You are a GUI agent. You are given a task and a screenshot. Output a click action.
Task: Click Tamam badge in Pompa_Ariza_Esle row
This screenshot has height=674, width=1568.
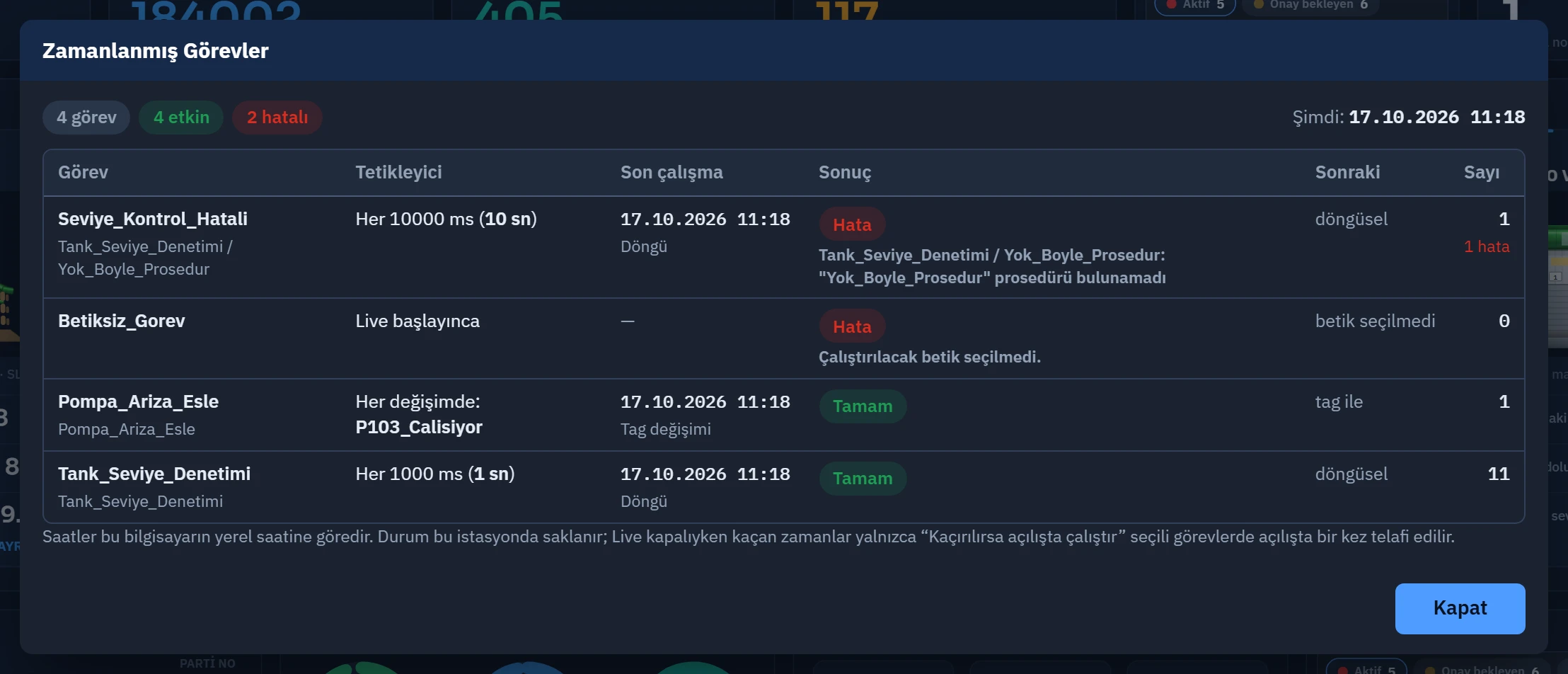pos(863,406)
